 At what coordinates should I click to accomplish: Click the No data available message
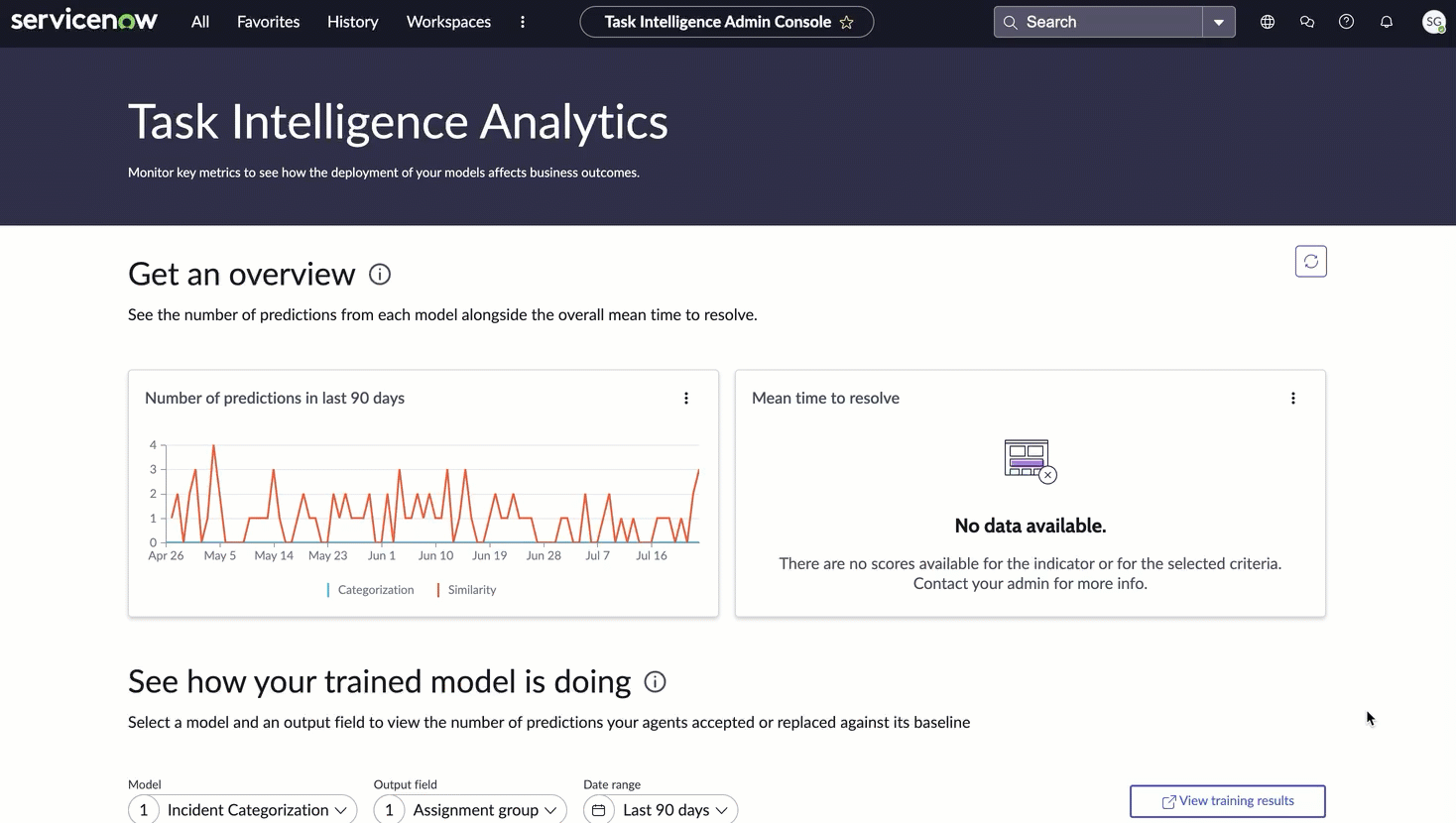pyautogui.click(x=1031, y=527)
